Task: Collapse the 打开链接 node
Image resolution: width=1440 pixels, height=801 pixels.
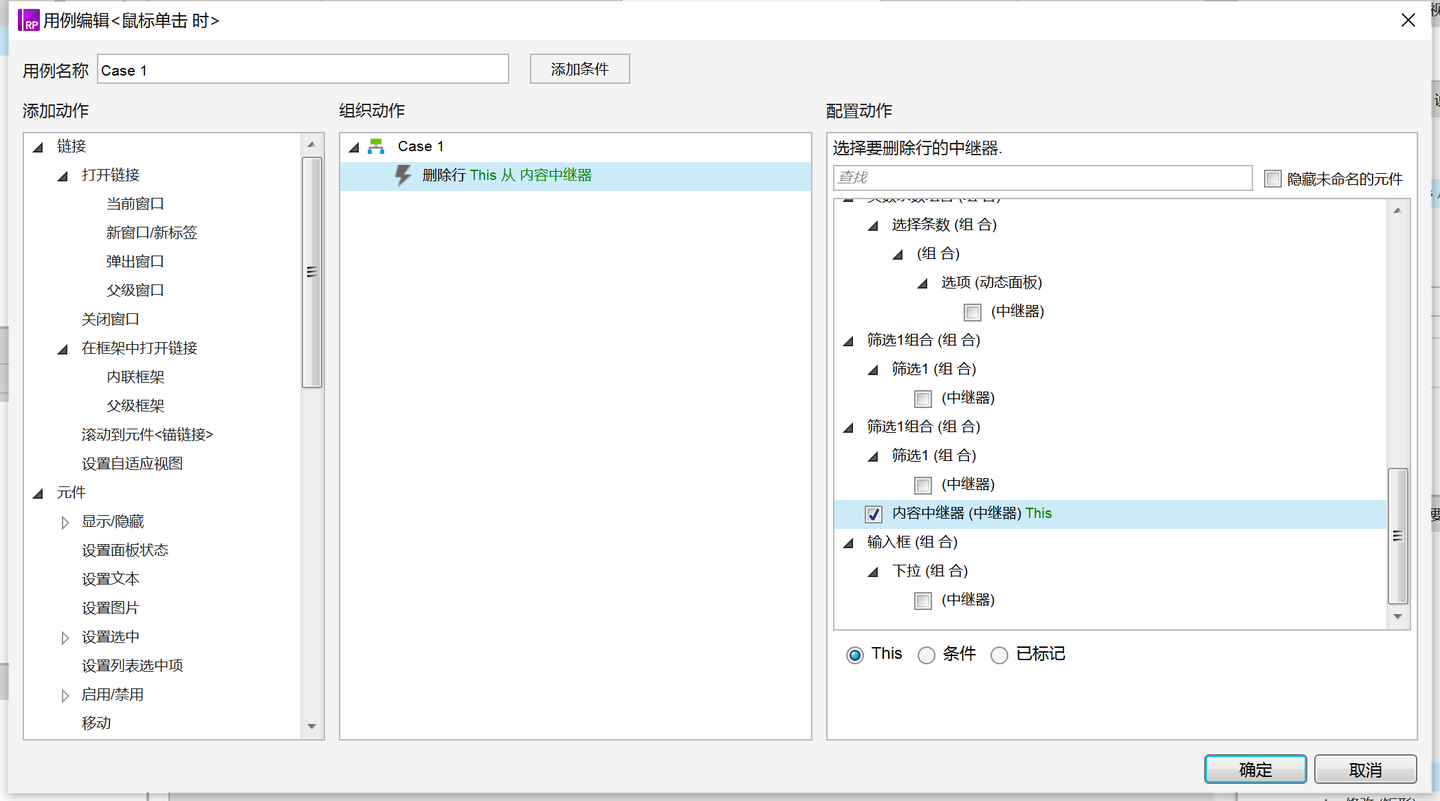Action: [x=64, y=176]
